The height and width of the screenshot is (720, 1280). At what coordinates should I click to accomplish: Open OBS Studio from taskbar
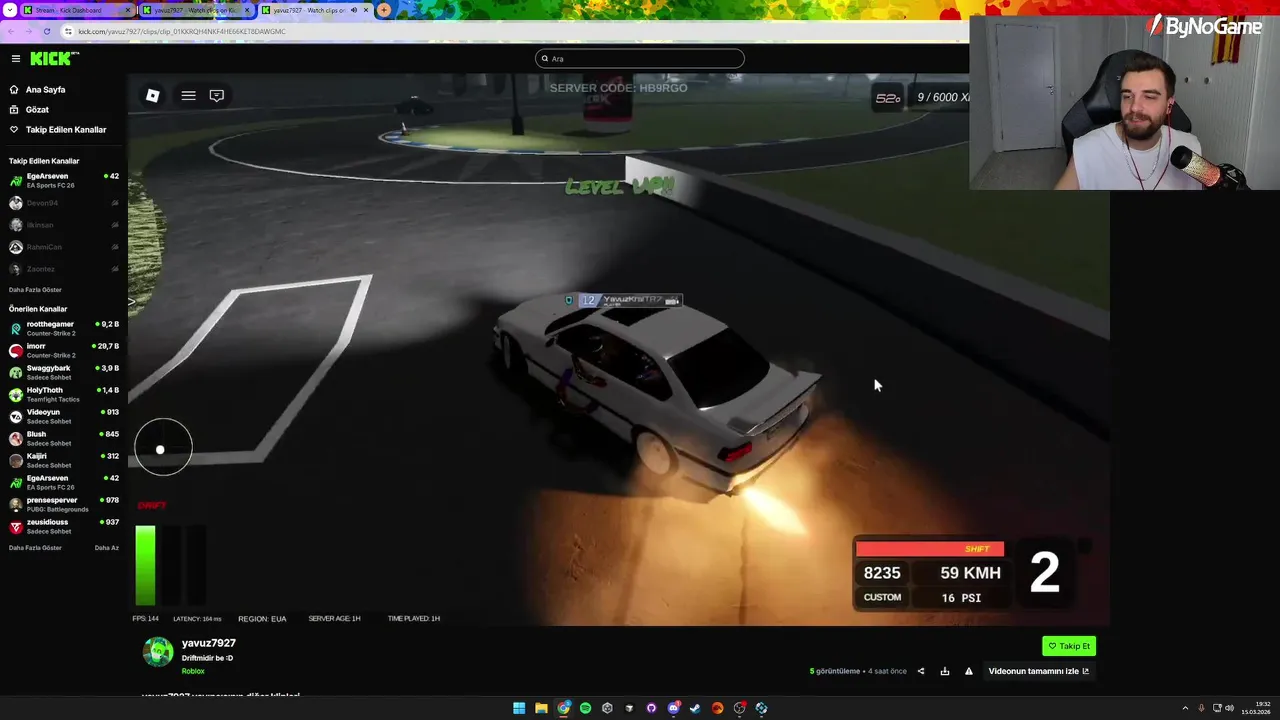(x=740, y=708)
